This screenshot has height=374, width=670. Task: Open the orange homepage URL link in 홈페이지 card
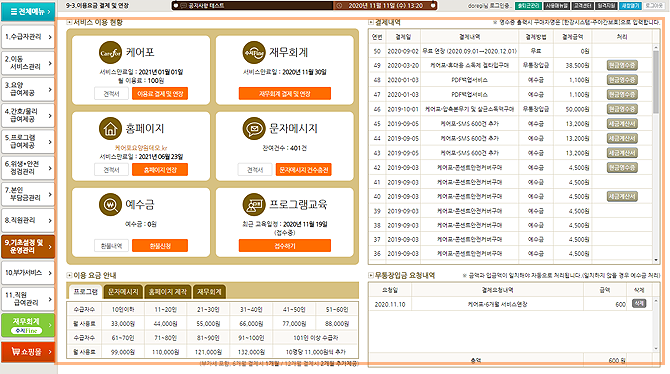point(141,148)
